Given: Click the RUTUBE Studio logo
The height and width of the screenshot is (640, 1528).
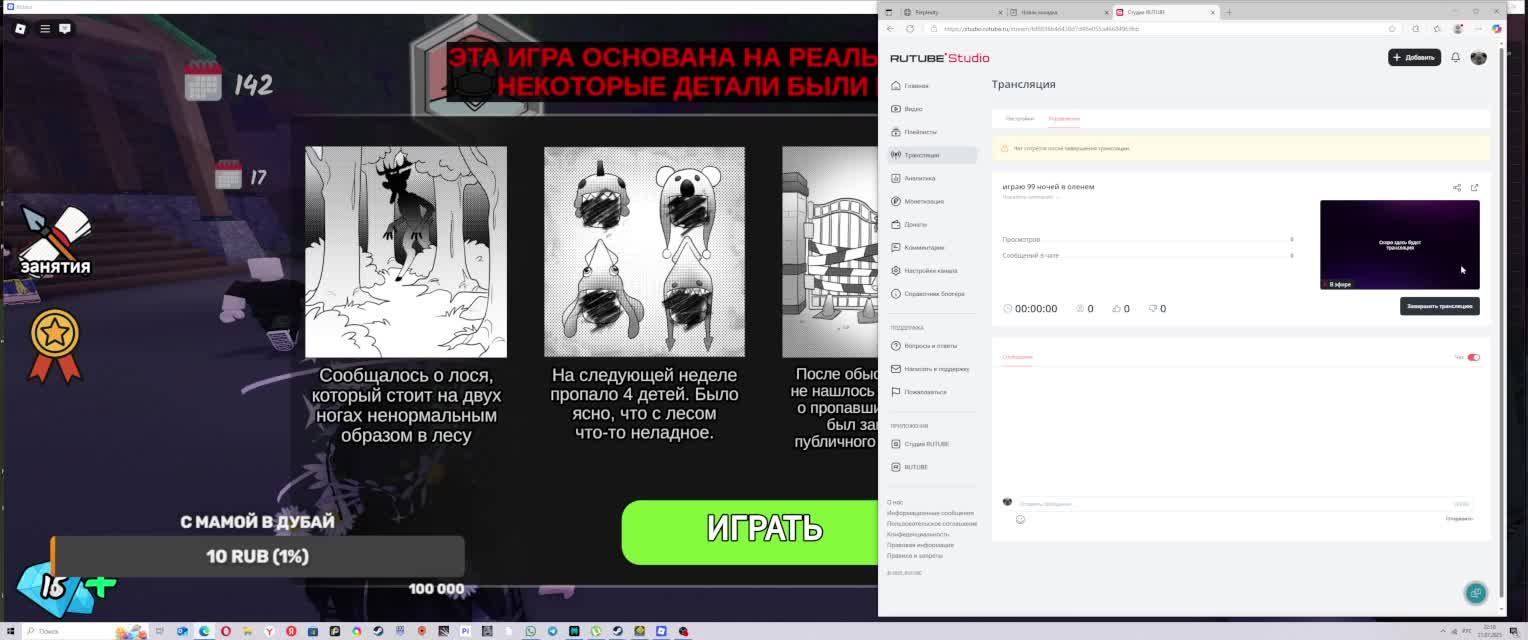Looking at the screenshot, I should click(939, 58).
